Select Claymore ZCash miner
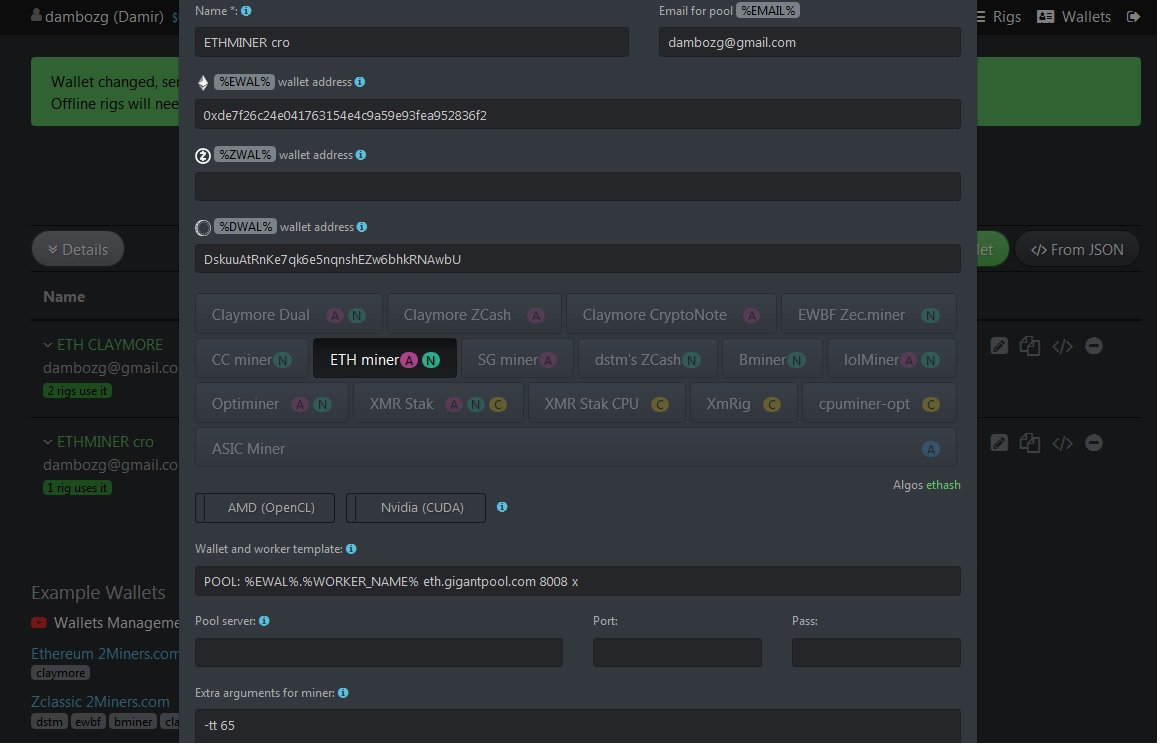 (x=474, y=315)
